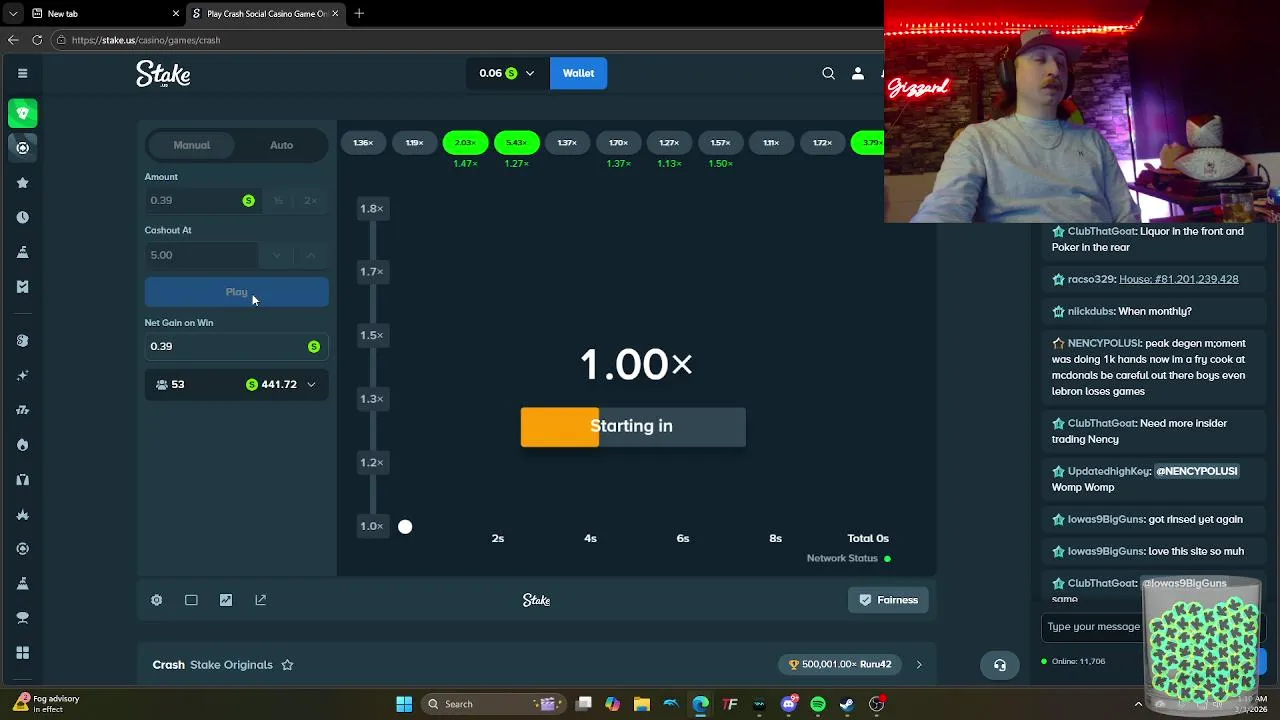The height and width of the screenshot is (720, 1280).
Task: Click the Wallet button
Action: [578, 73]
